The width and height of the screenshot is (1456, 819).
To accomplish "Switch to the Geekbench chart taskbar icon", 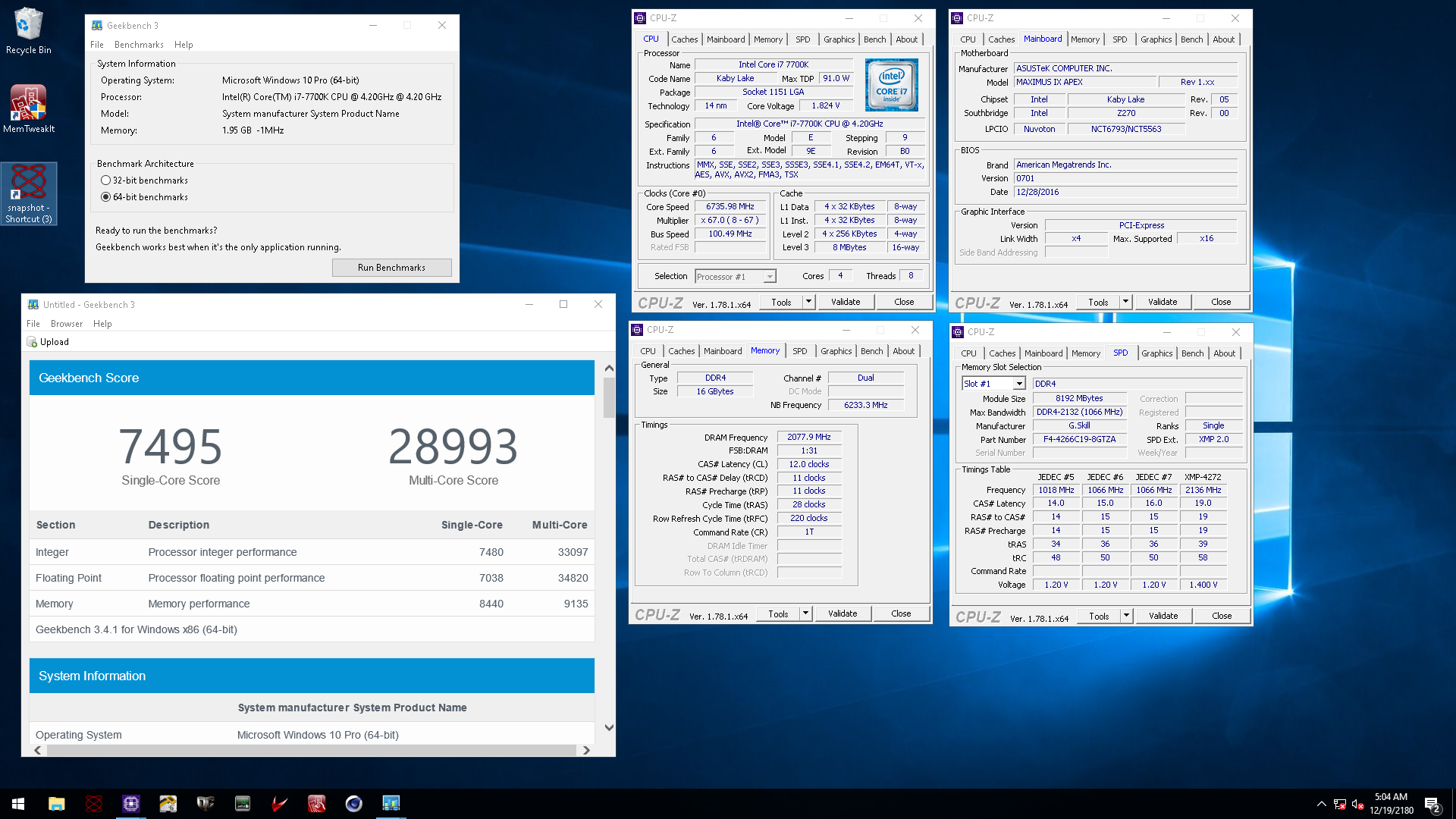I will tap(391, 804).
